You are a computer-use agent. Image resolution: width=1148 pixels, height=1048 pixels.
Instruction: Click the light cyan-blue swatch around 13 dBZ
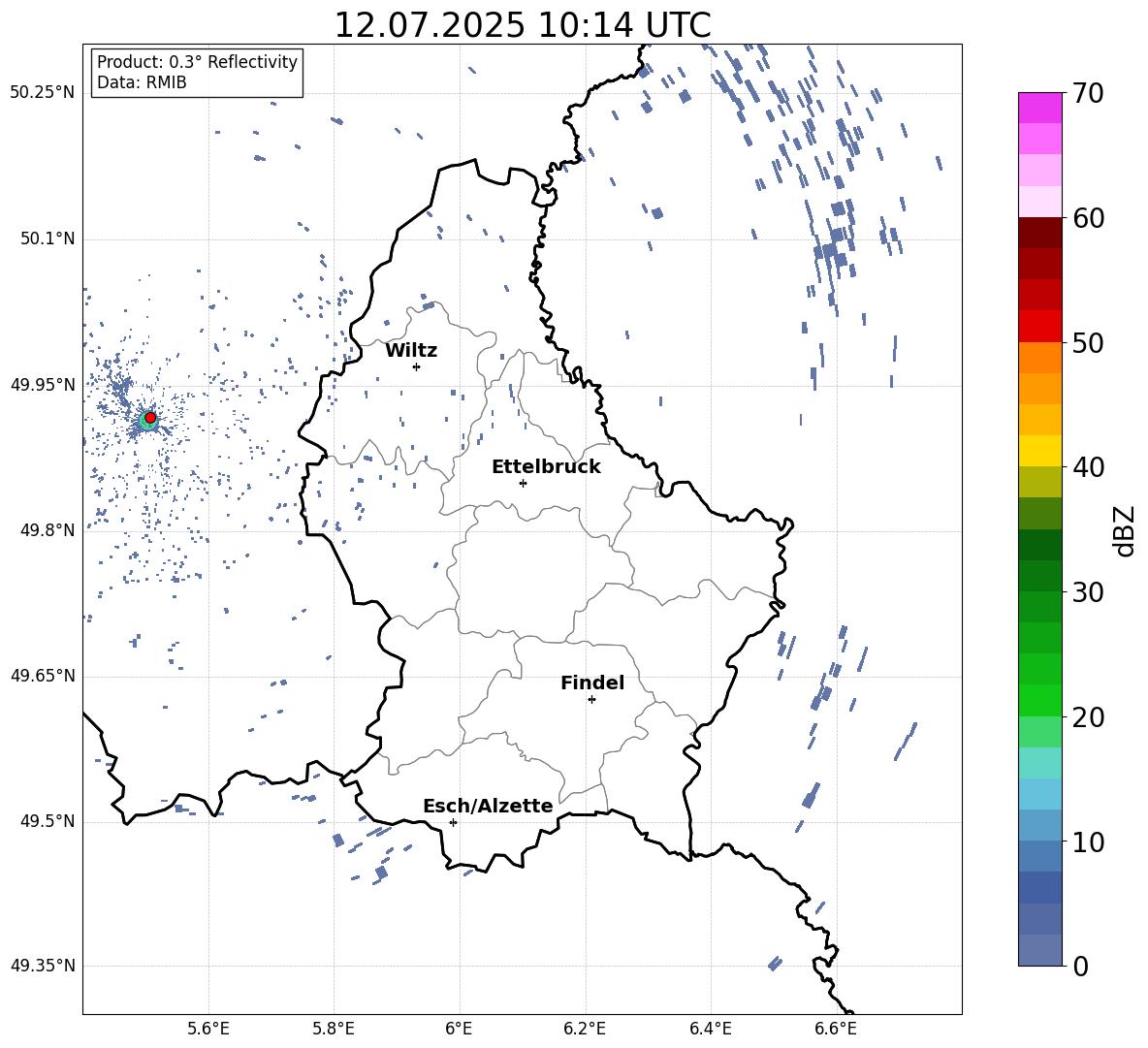(1040, 794)
